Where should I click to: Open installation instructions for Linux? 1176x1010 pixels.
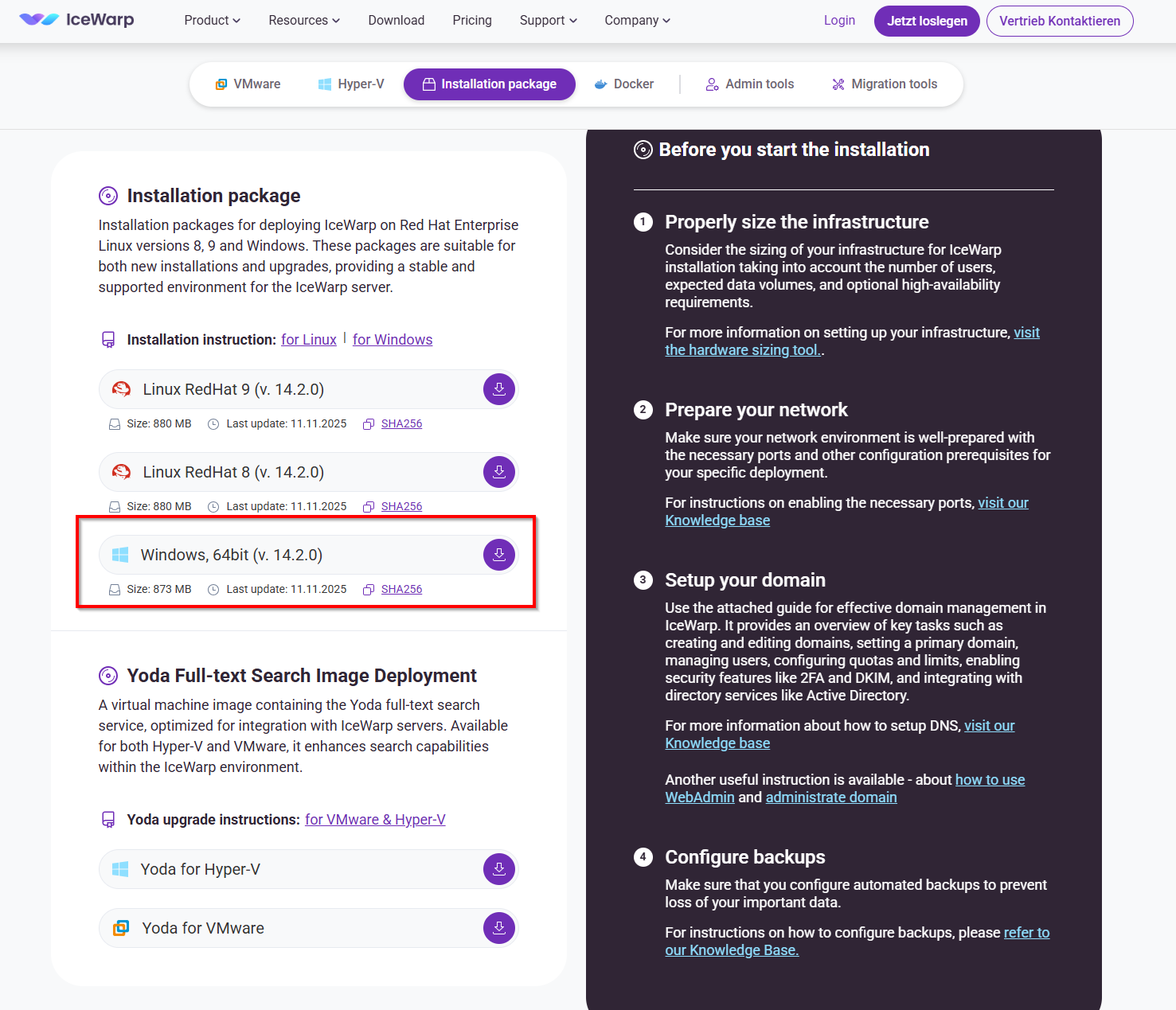(x=309, y=340)
